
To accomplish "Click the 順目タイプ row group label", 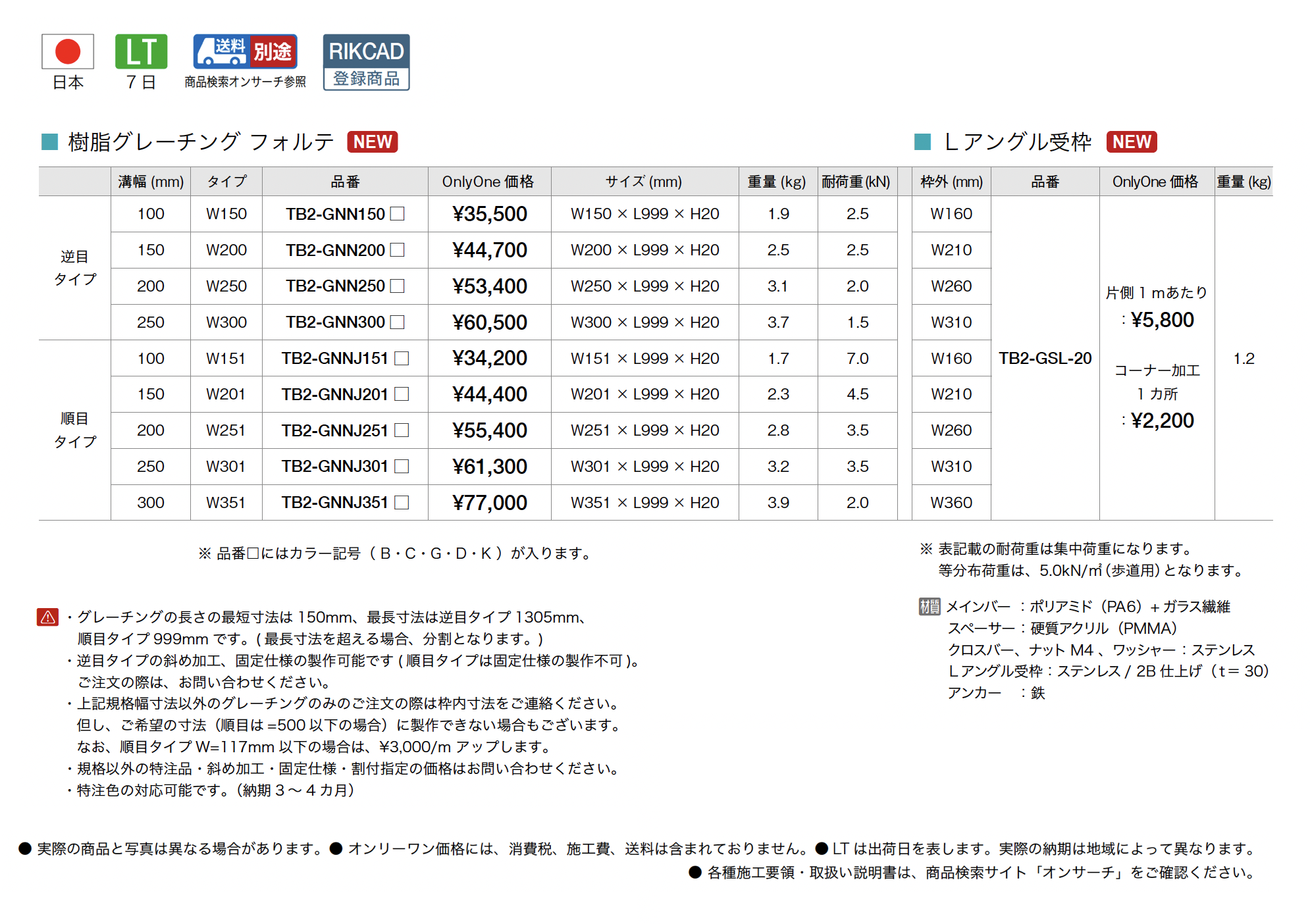I will (x=74, y=430).
